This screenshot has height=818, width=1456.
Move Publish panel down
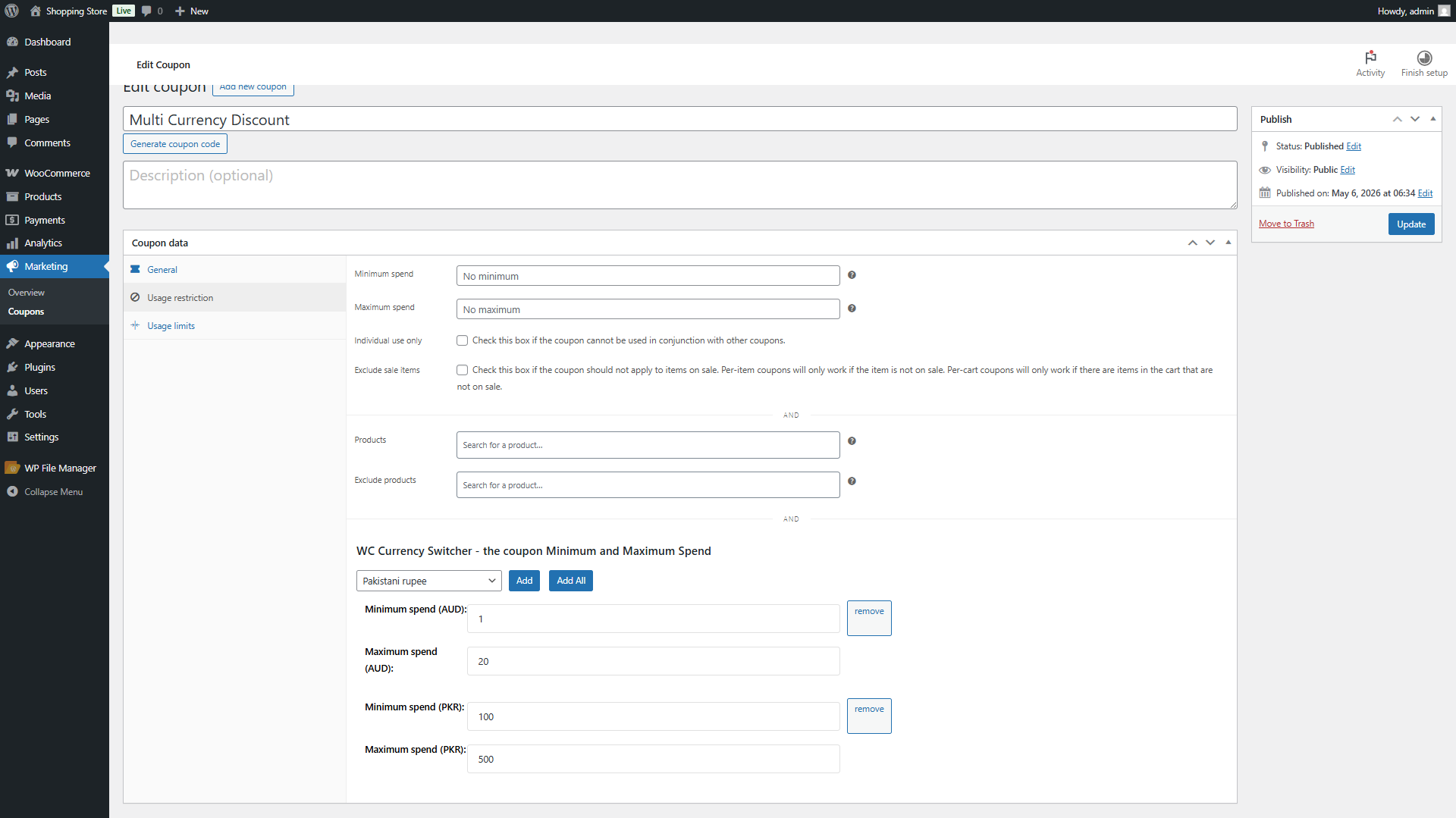point(1415,119)
